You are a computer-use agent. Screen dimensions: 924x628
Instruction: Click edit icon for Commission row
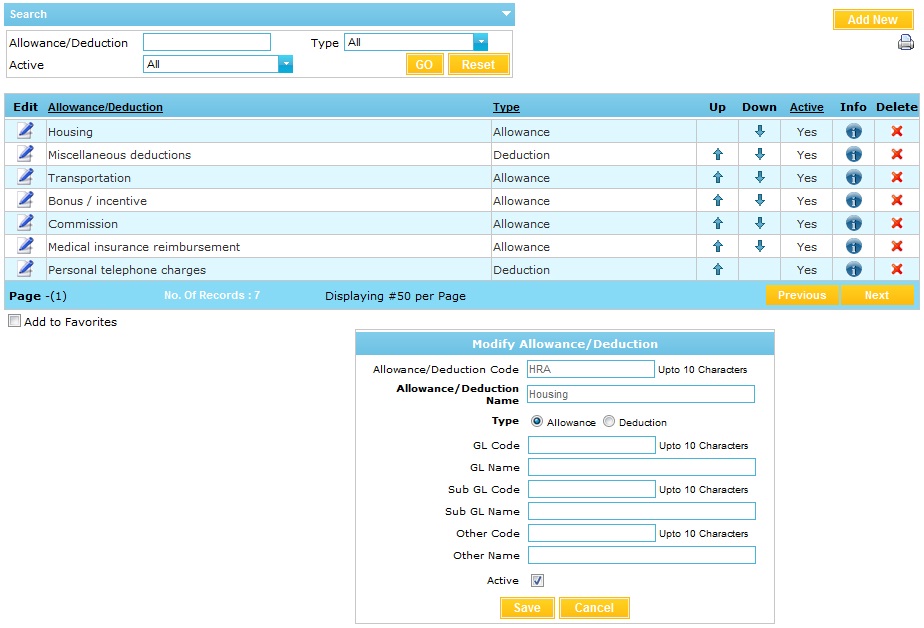(x=25, y=223)
